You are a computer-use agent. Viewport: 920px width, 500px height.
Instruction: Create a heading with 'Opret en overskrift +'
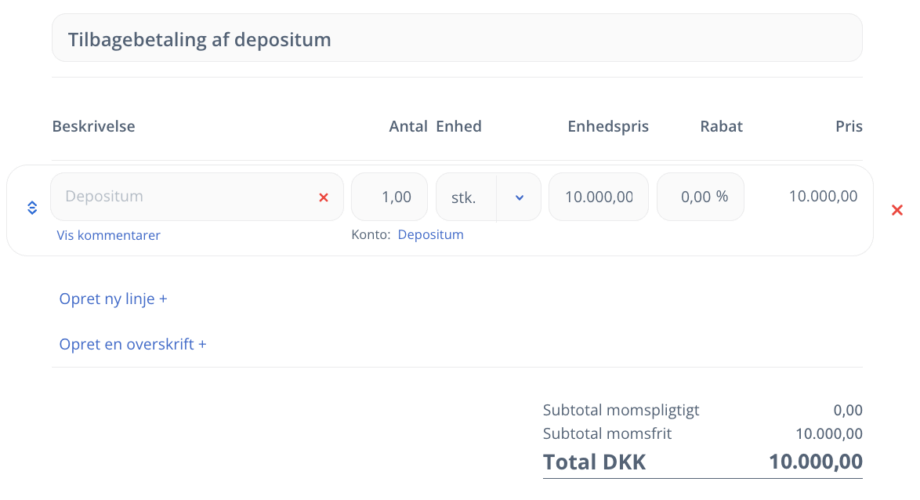click(x=132, y=344)
